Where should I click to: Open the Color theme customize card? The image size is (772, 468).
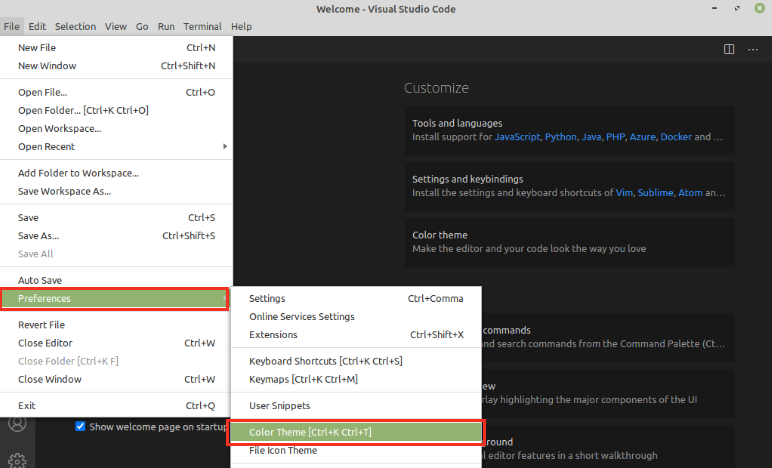point(569,241)
